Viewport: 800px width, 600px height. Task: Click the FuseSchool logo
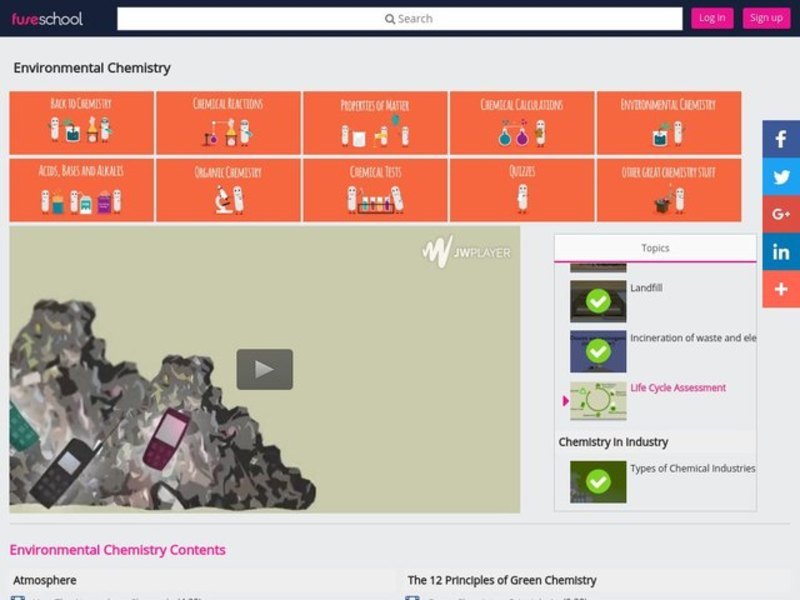click(x=48, y=18)
